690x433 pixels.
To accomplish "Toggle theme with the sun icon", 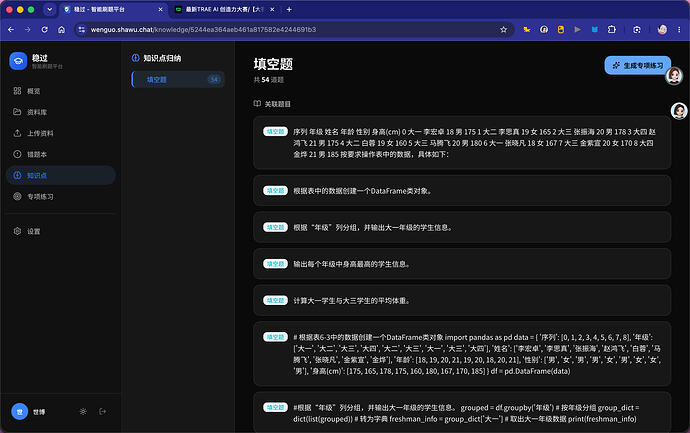I will click(83, 411).
